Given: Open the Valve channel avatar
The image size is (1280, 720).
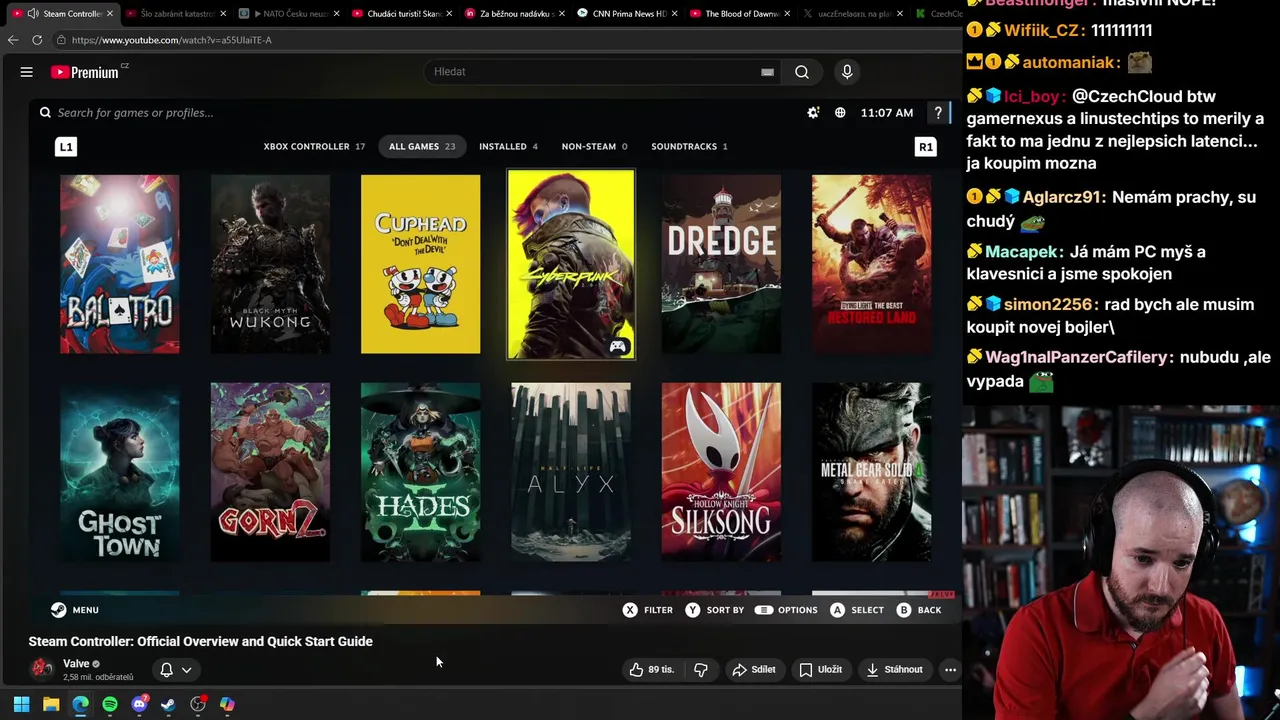Looking at the screenshot, I should click(x=42, y=669).
